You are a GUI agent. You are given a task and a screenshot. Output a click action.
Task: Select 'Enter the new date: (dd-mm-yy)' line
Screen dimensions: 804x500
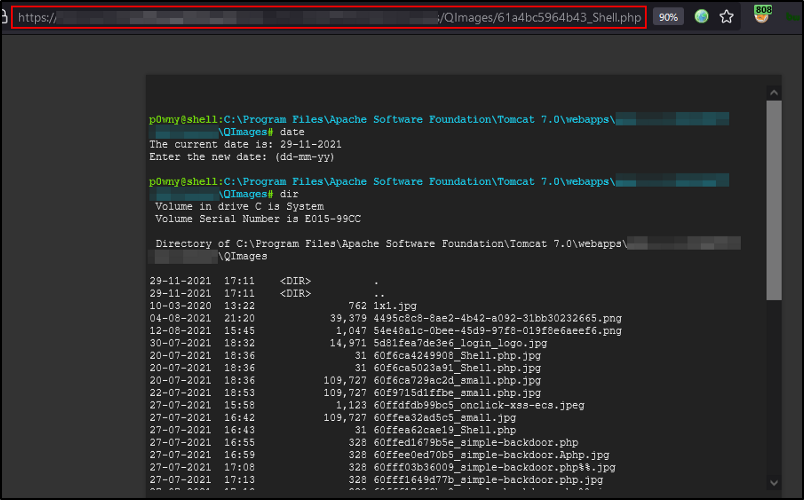tap(242, 157)
